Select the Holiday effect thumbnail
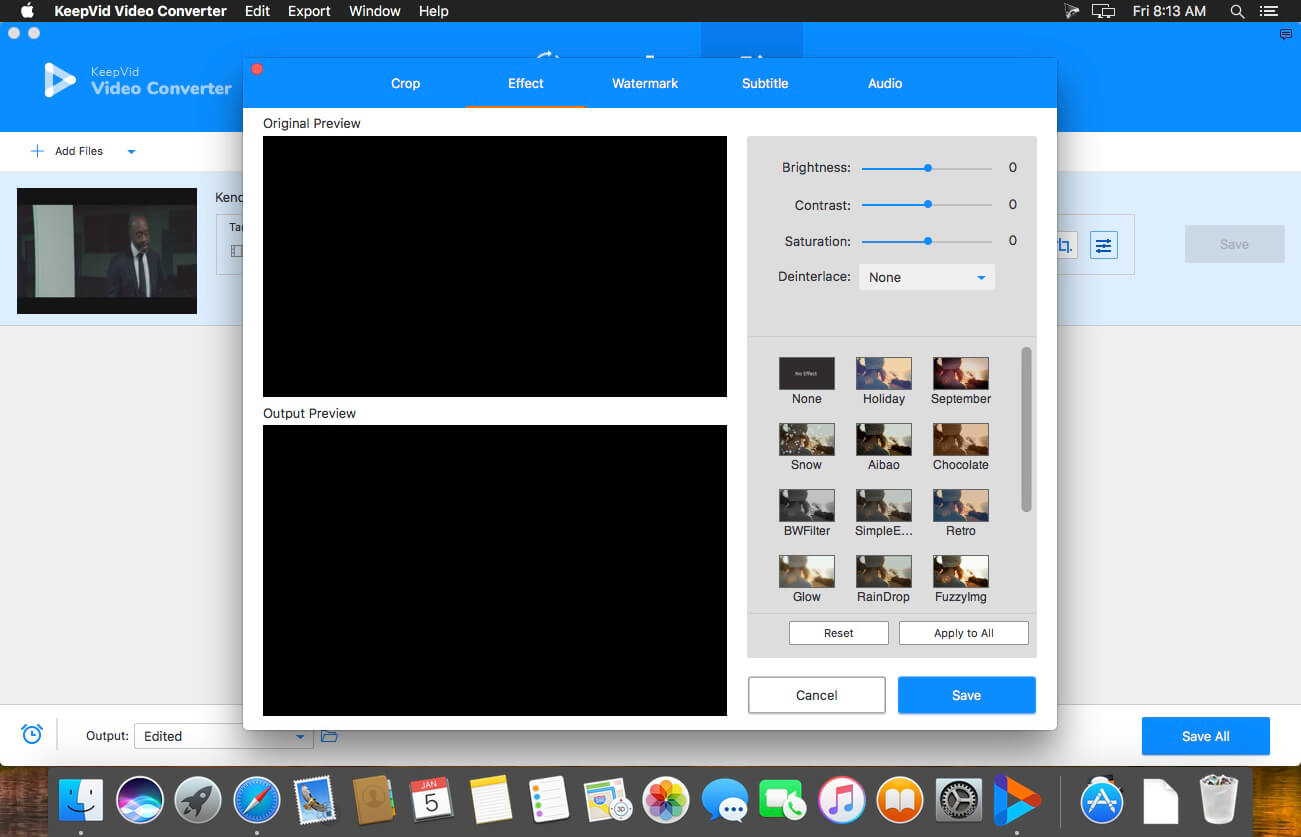The image size is (1301, 837). 884,373
